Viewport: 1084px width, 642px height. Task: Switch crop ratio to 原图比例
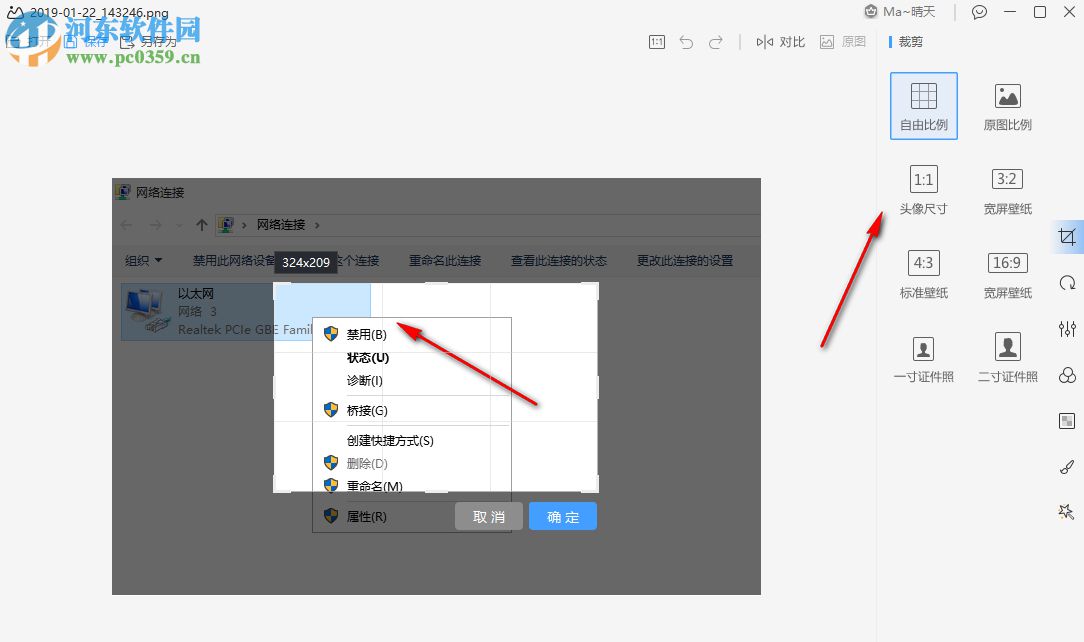[x=1006, y=105]
